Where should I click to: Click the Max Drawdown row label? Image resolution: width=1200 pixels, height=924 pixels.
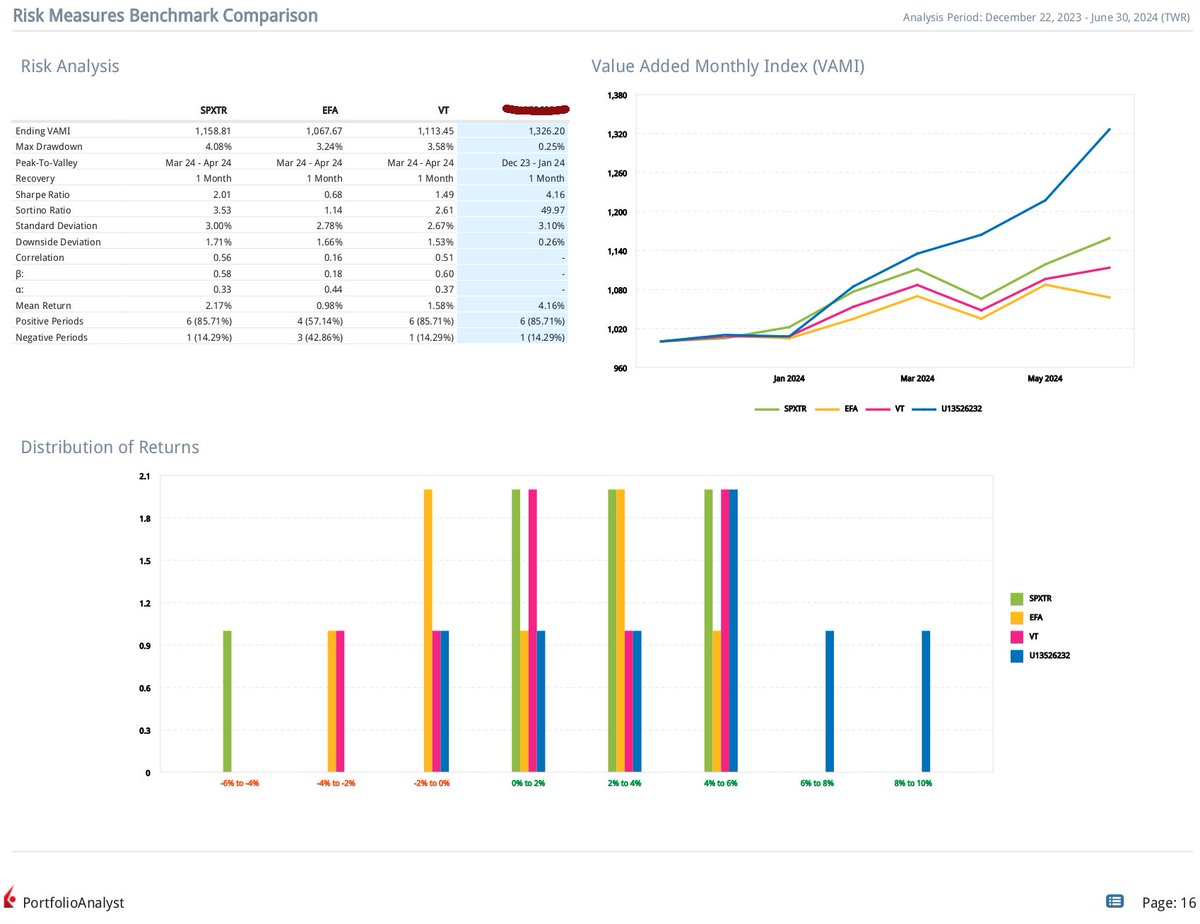(x=49, y=146)
